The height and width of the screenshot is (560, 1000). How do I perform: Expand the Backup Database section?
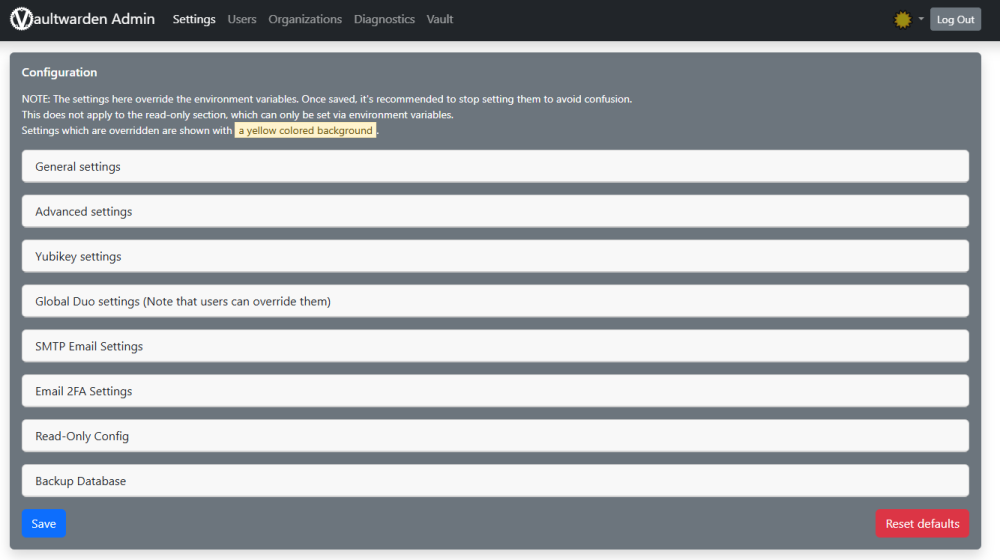tap(495, 481)
